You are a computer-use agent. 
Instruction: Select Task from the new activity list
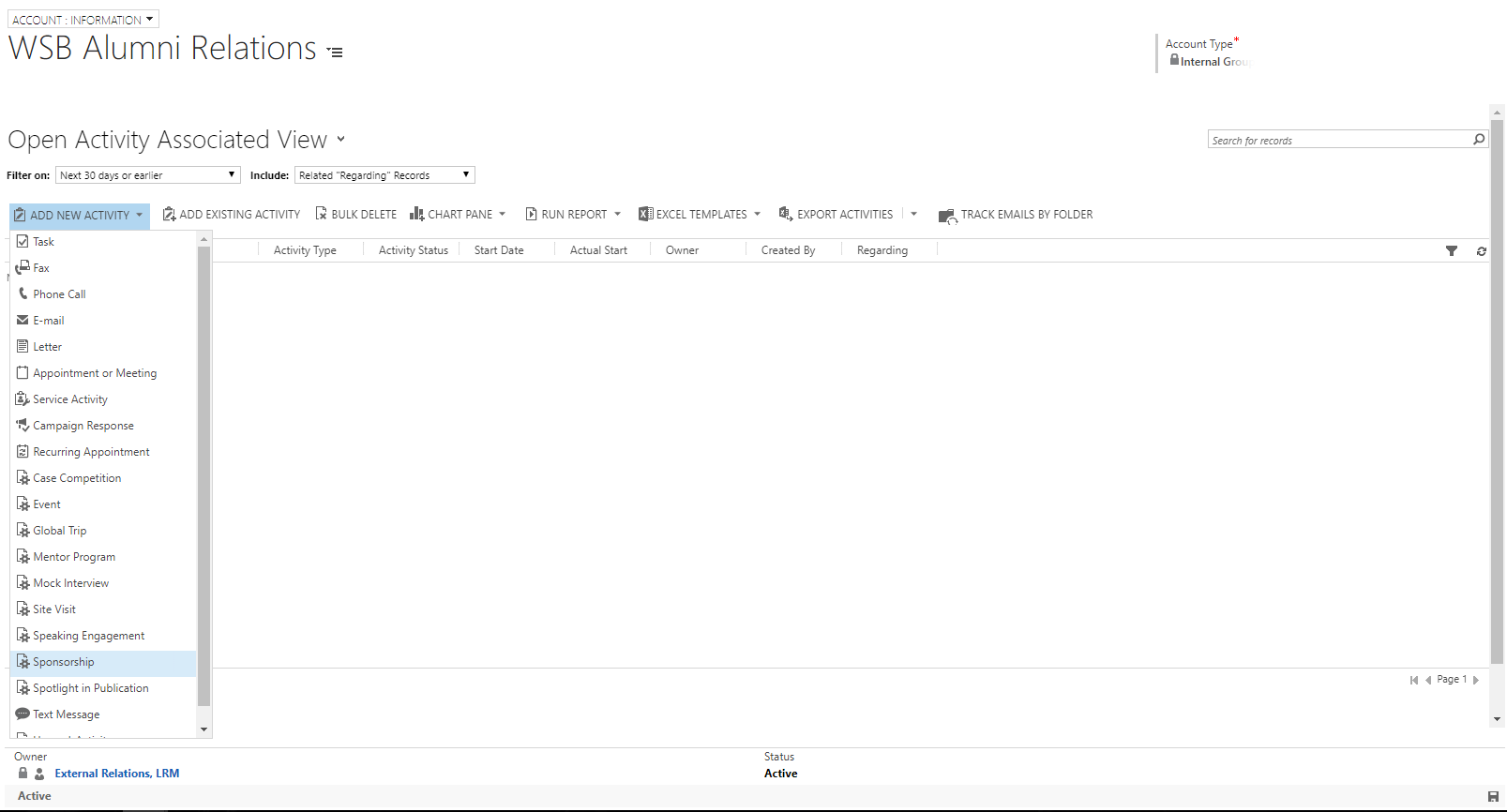pyautogui.click(x=43, y=242)
